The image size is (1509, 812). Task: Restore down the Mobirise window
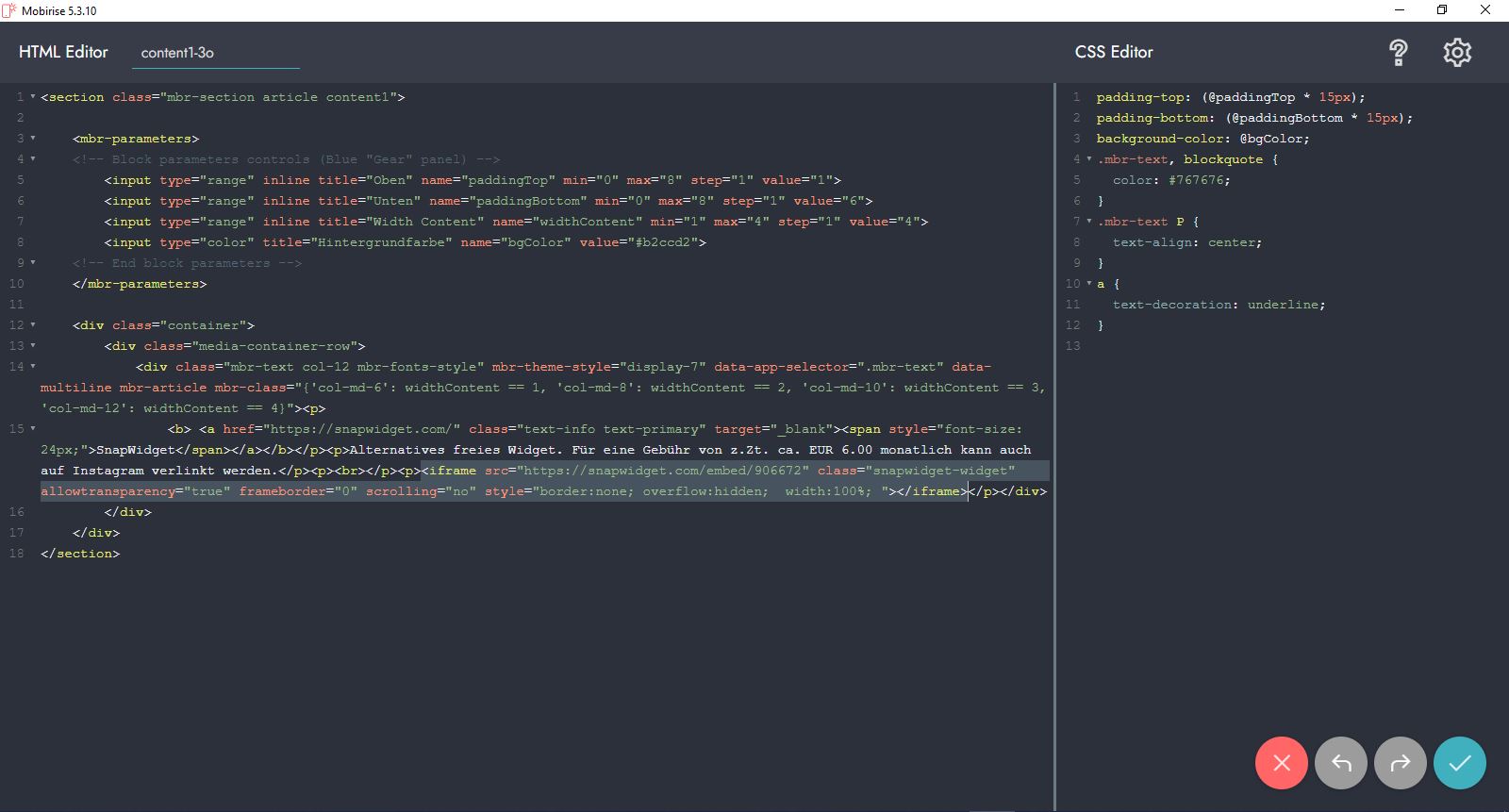(x=1441, y=10)
